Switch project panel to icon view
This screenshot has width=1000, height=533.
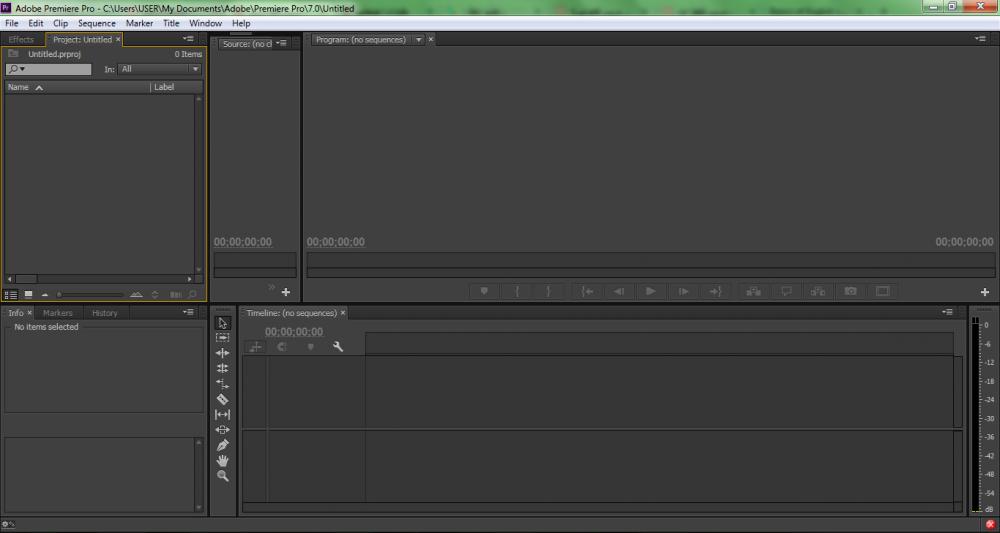(28, 294)
